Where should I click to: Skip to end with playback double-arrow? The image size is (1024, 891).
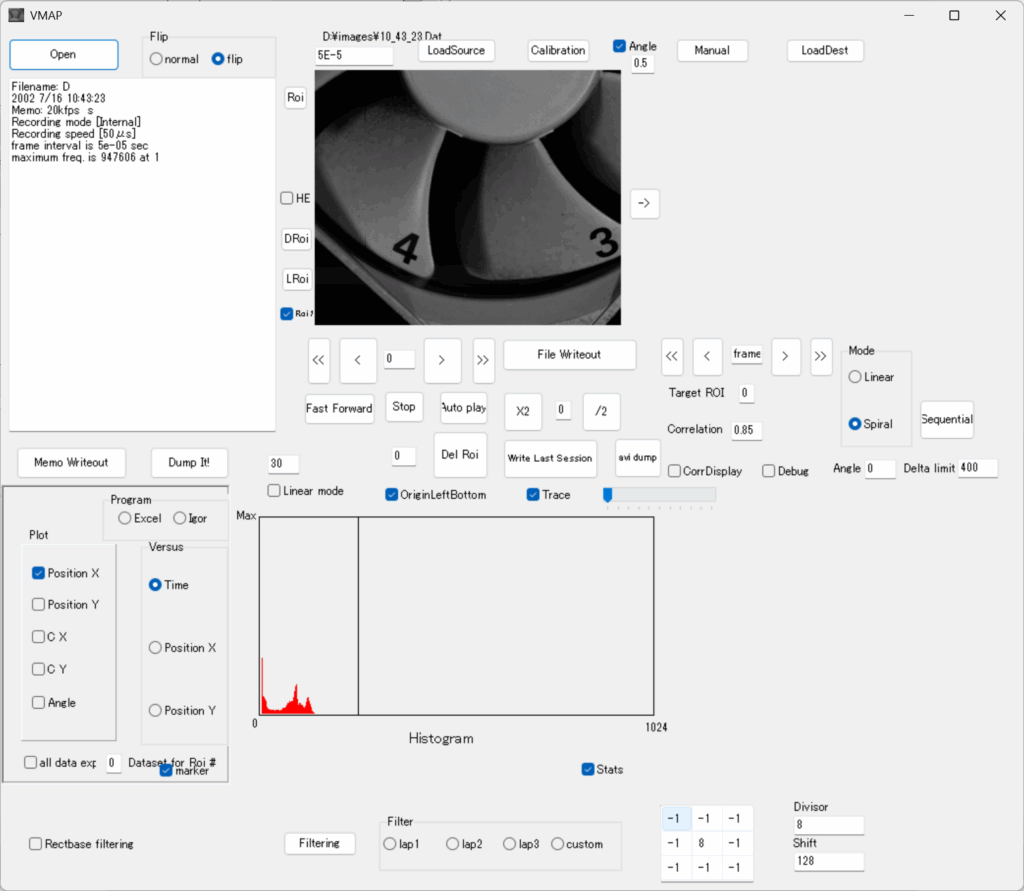pos(483,361)
